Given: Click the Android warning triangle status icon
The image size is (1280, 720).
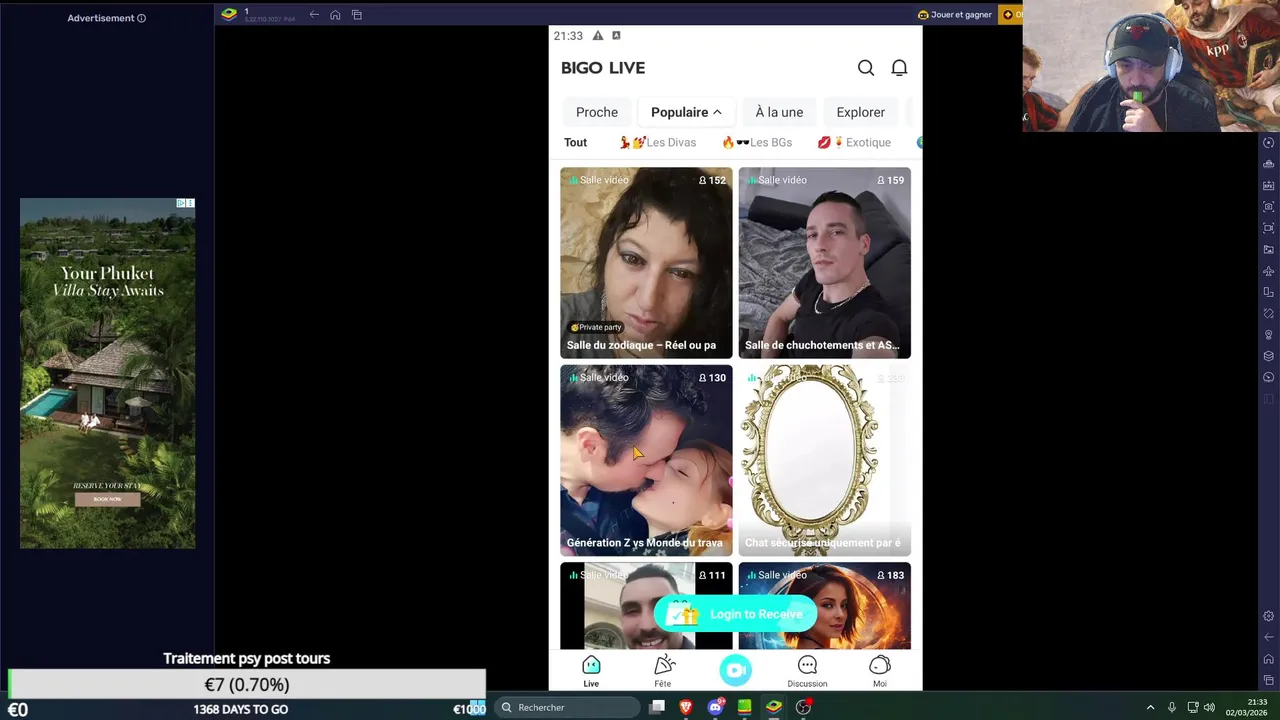Looking at the screenshot, I should (598, 35).
